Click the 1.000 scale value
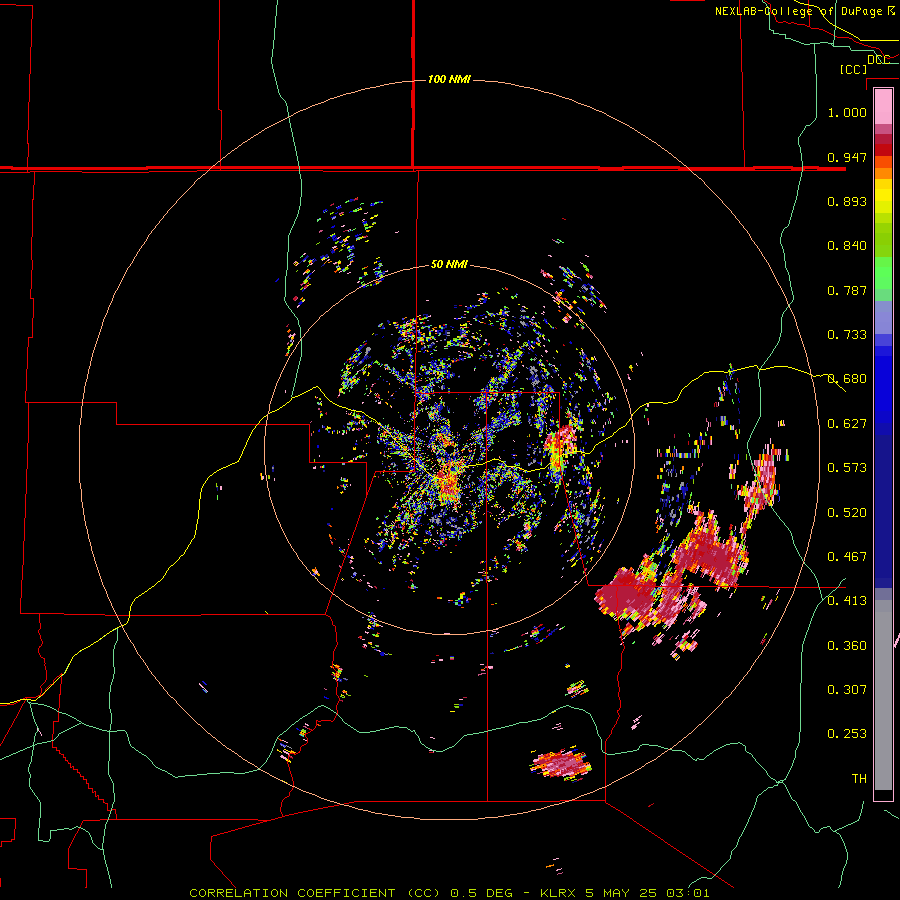Viewport: 900px width, 900px height. click(x=847, y=112)
